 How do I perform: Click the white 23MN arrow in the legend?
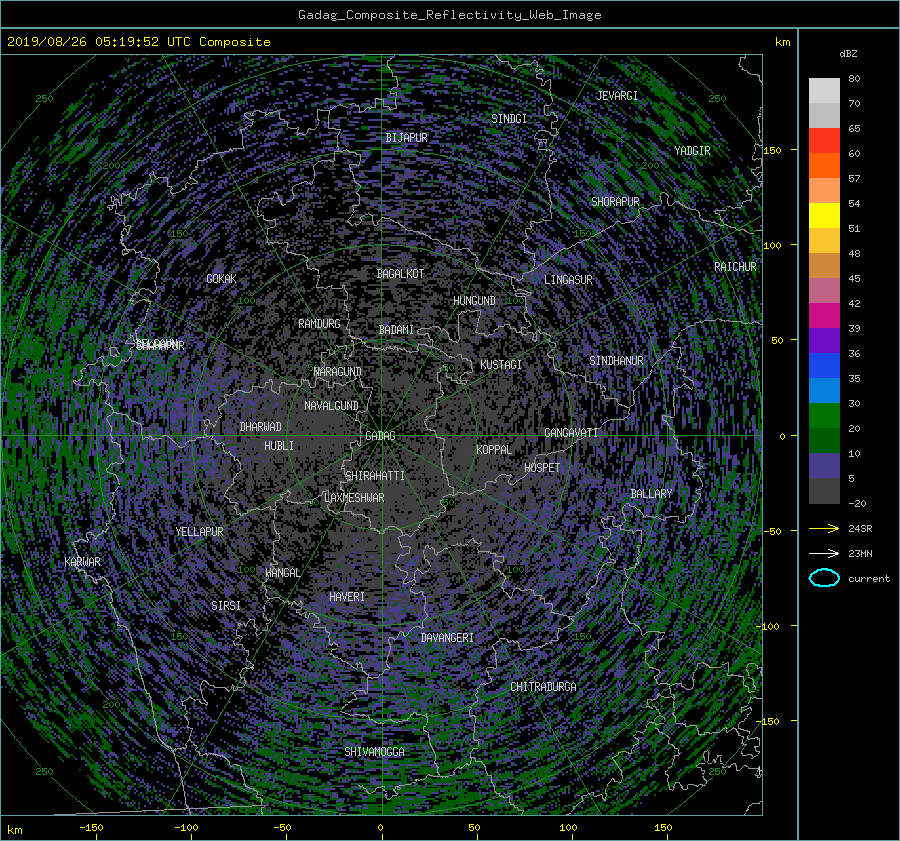coord(824,553)
